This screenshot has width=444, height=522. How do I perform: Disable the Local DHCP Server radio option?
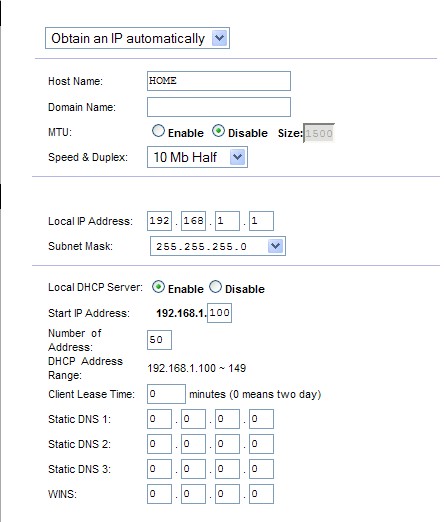pyautogui.click(x=215, y=287)
